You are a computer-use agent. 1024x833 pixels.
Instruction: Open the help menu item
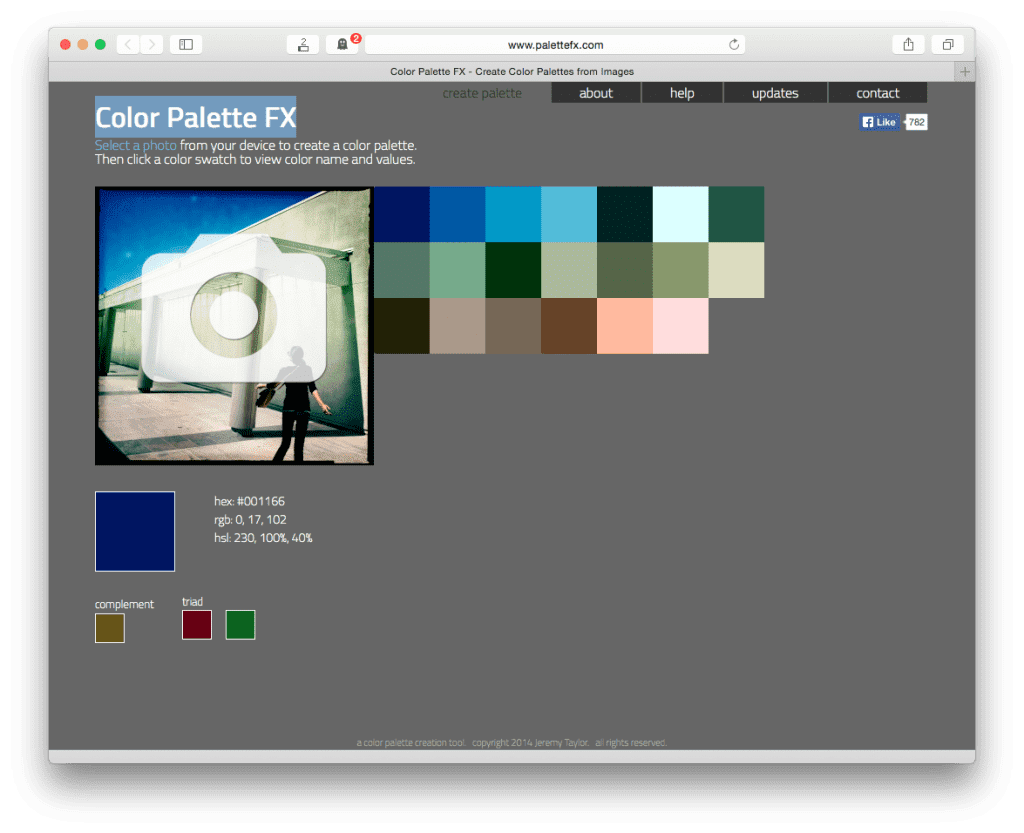[x=682, y=93]
